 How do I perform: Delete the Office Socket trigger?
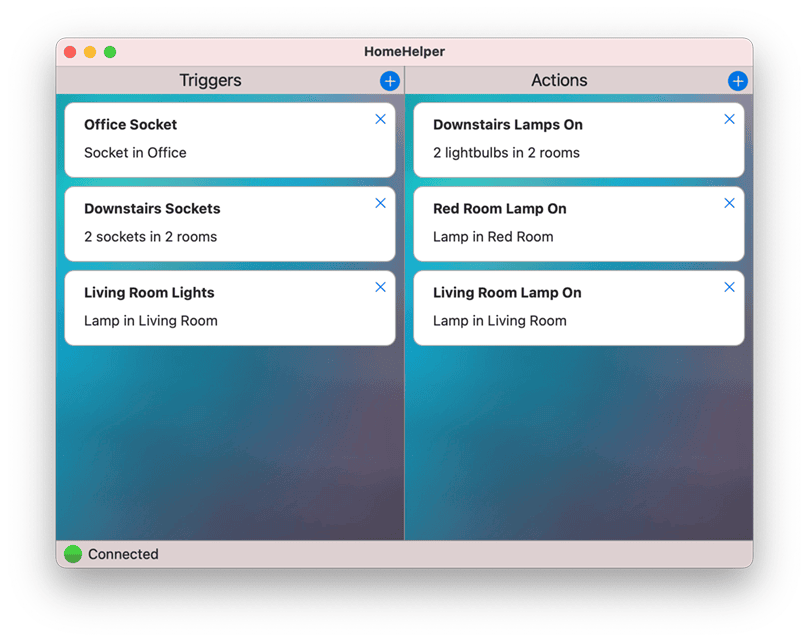[380, 119]
